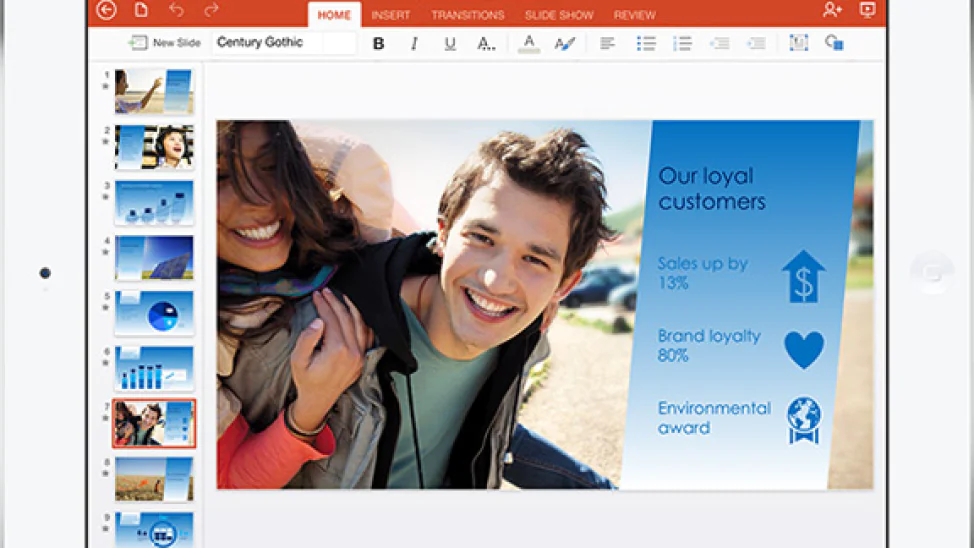974x548 pixels.
Task: Select slide 3 thumbnail
Action: click(154, 203)
